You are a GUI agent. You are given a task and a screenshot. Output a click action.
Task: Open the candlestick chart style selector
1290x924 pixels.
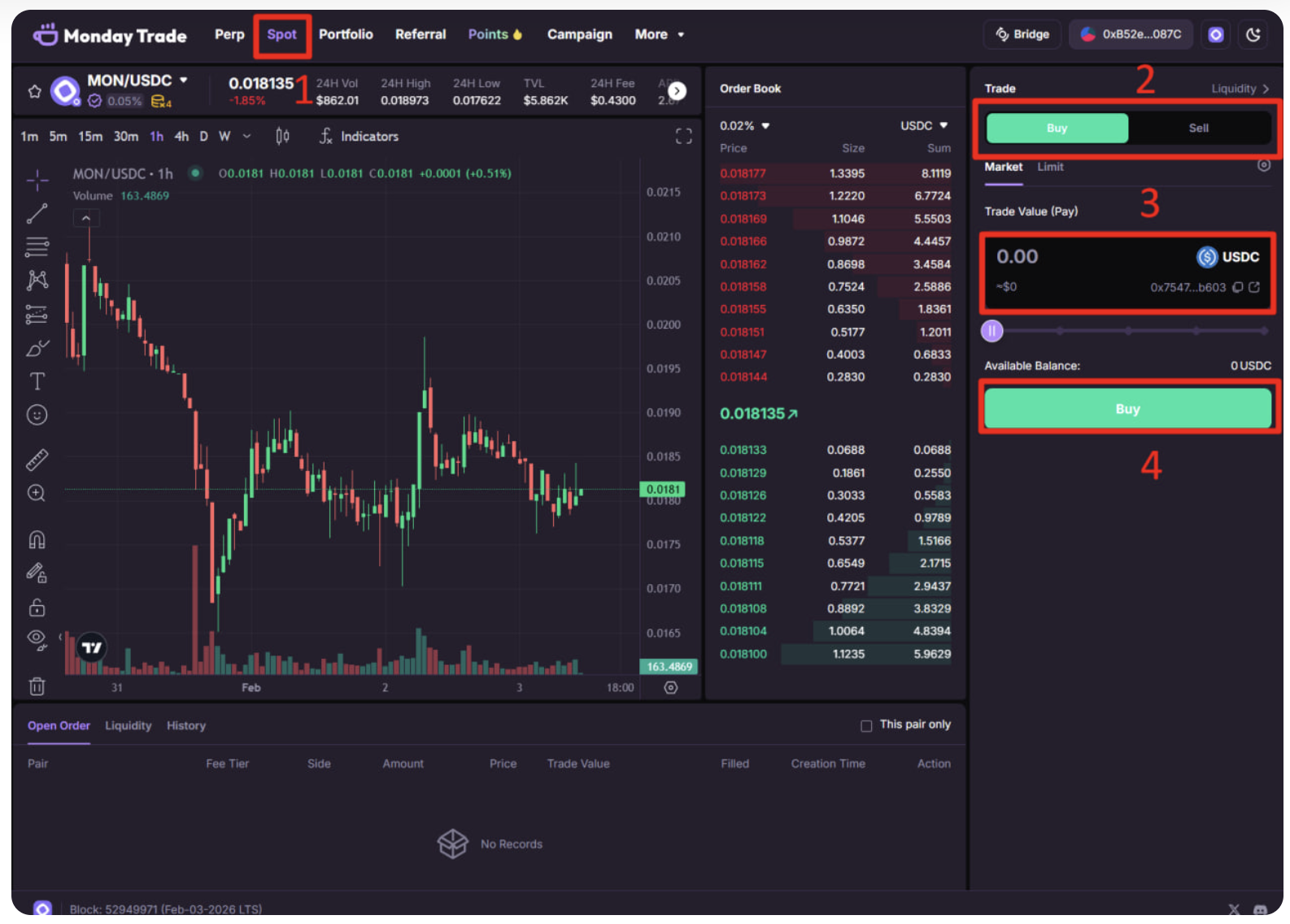(282, 136)
